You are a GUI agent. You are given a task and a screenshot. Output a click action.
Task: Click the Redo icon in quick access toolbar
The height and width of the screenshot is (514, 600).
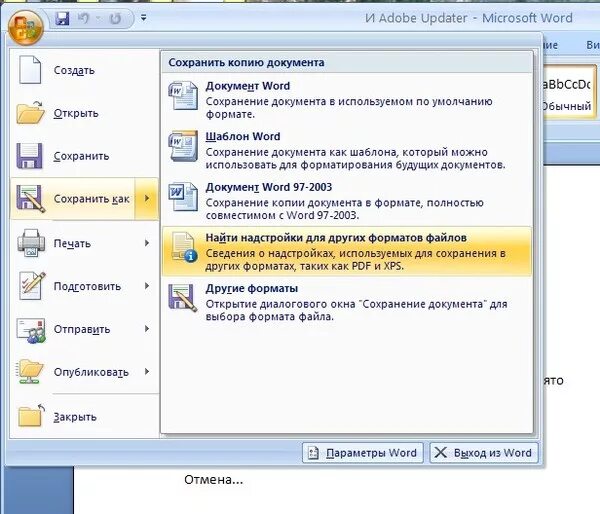115,18
